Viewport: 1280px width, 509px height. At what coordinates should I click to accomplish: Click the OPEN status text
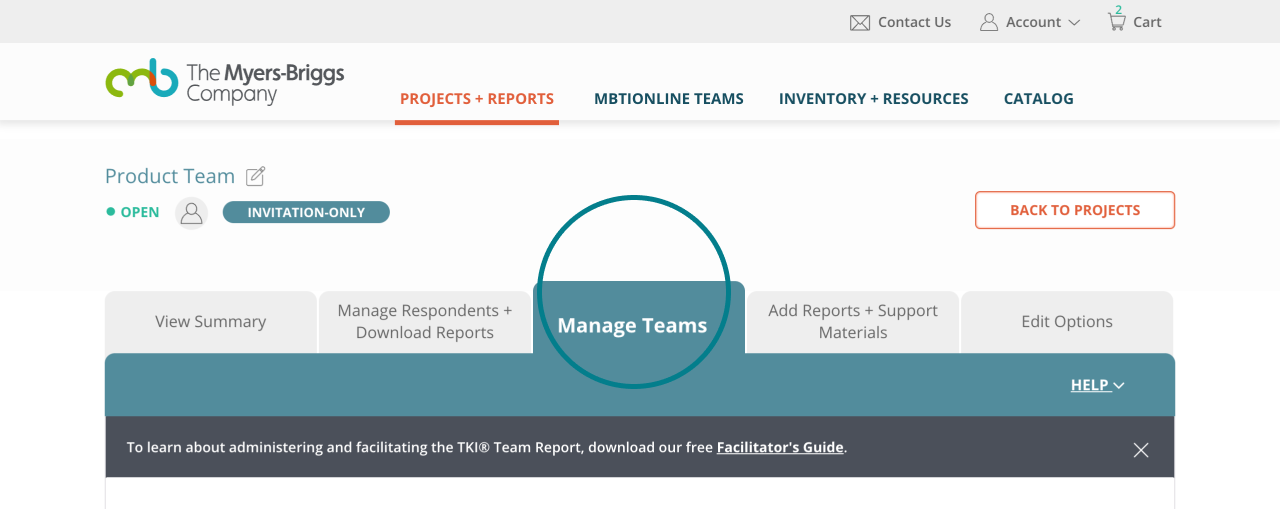[140, 212]
